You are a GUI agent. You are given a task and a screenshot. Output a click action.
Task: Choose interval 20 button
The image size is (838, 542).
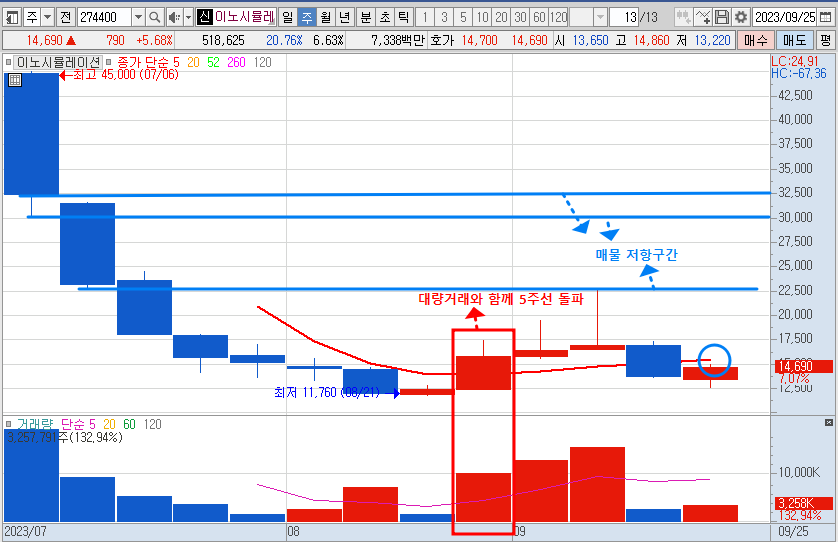pyautogui.click(x=501, y=18)
